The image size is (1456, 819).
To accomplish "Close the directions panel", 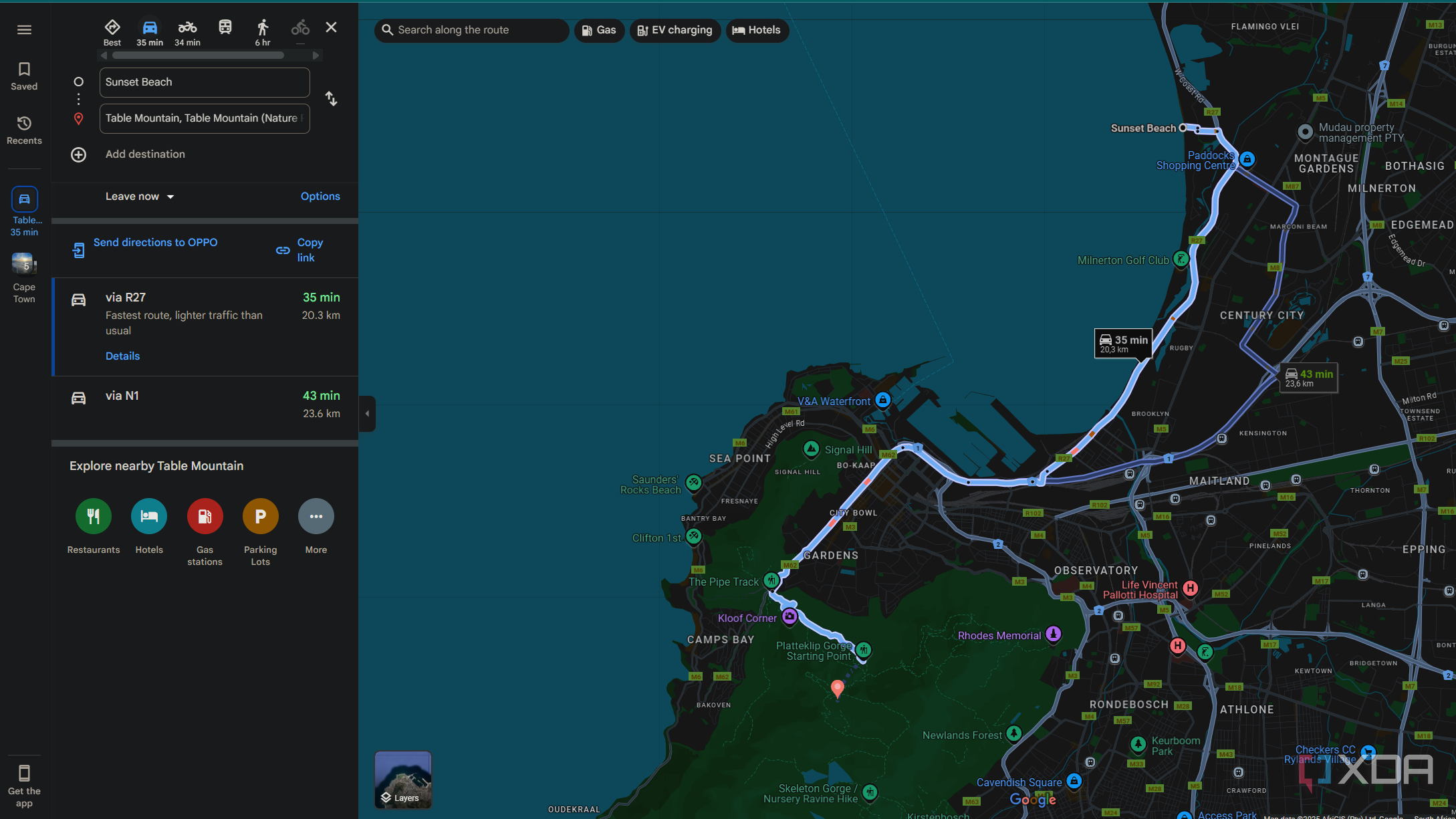I will pos(331,27).
